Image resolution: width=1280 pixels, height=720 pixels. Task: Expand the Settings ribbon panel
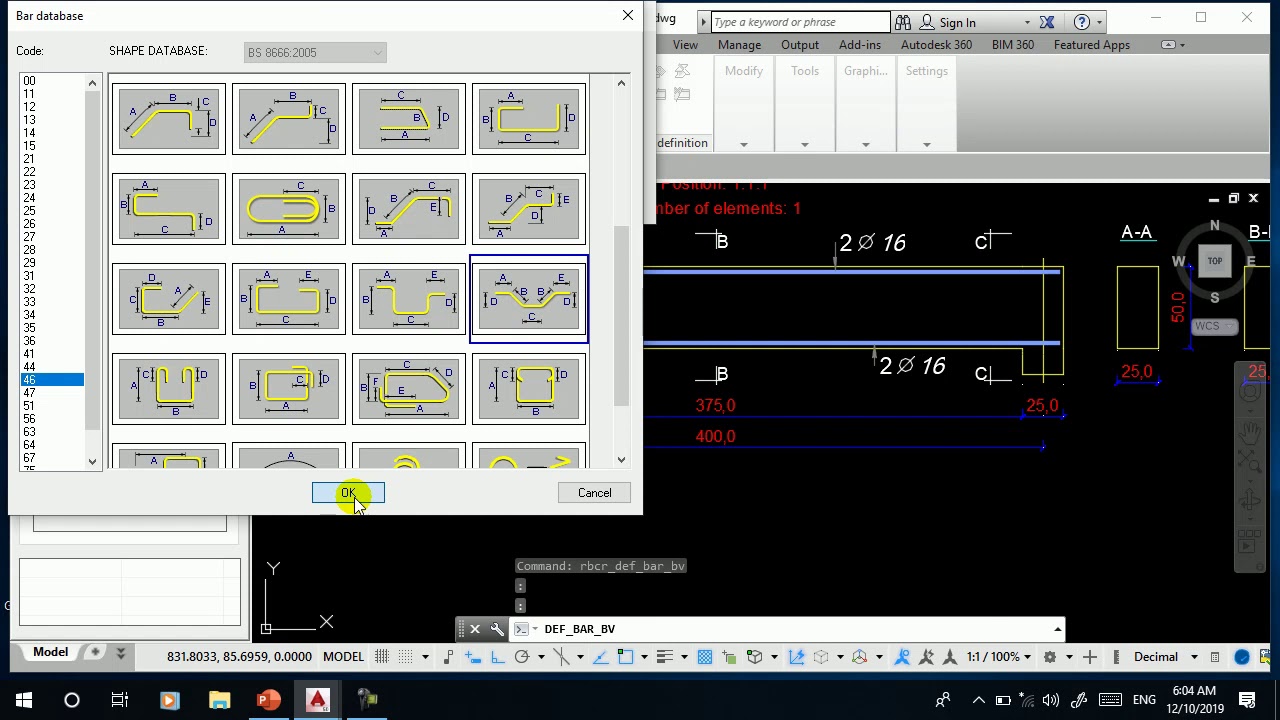click(926, 144)
